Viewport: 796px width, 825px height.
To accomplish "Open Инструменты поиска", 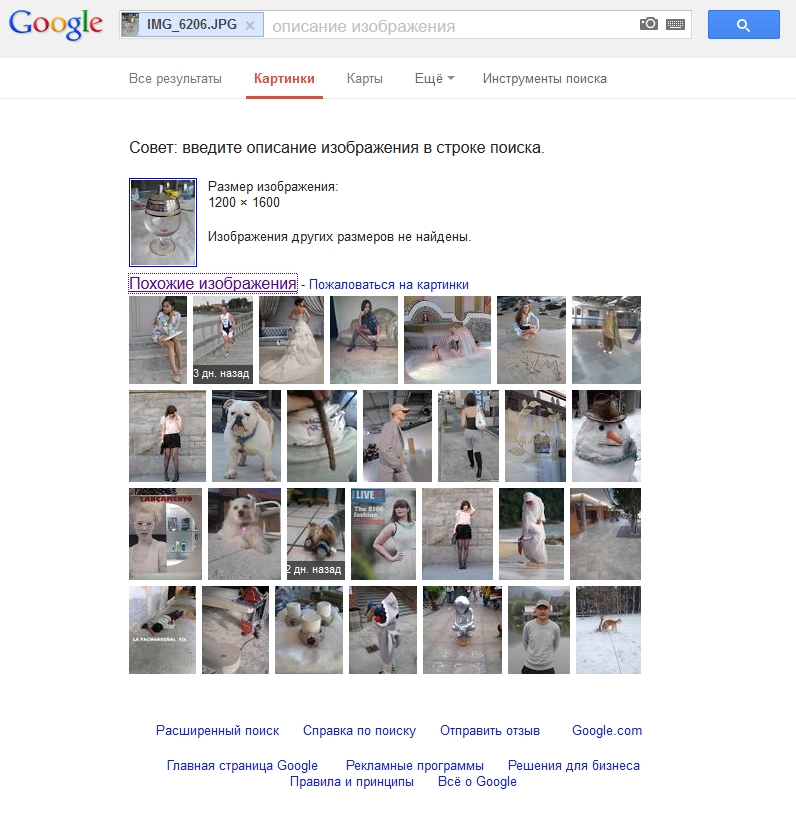I will 545,79.
